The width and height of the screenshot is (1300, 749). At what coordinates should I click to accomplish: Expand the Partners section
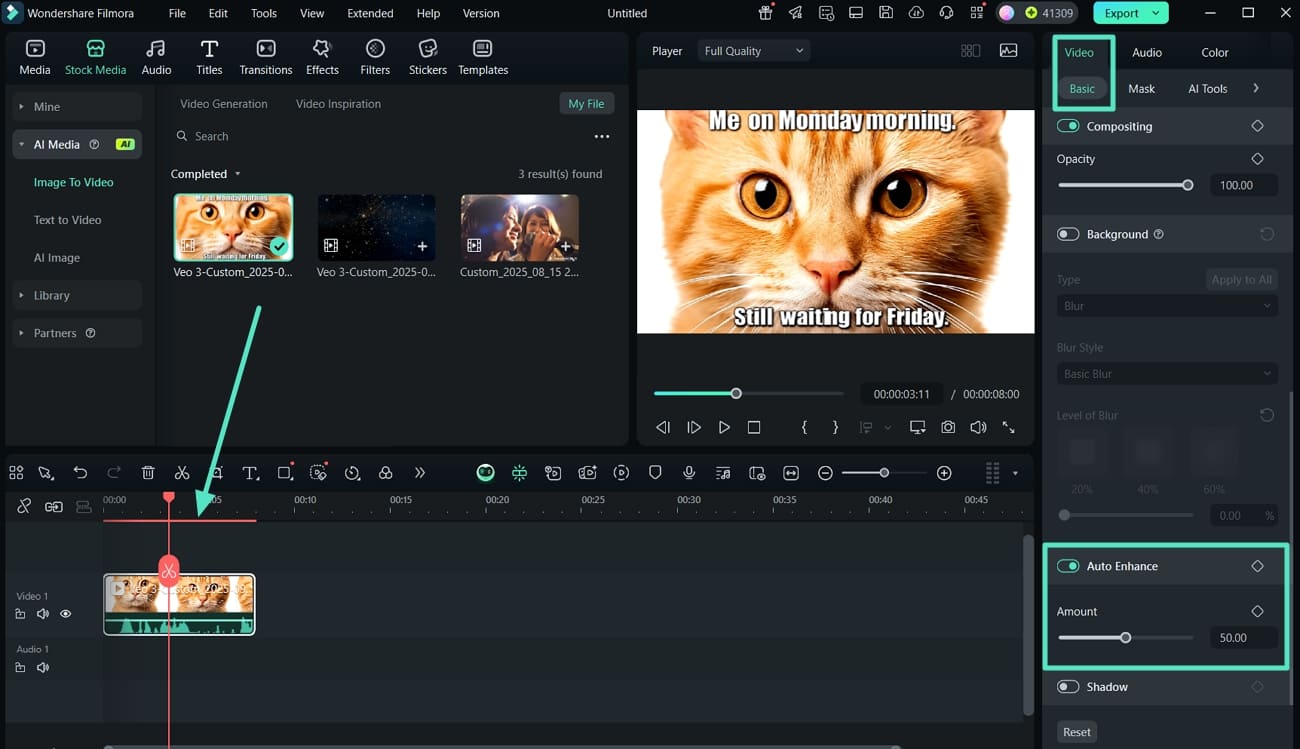coord(75,333)
